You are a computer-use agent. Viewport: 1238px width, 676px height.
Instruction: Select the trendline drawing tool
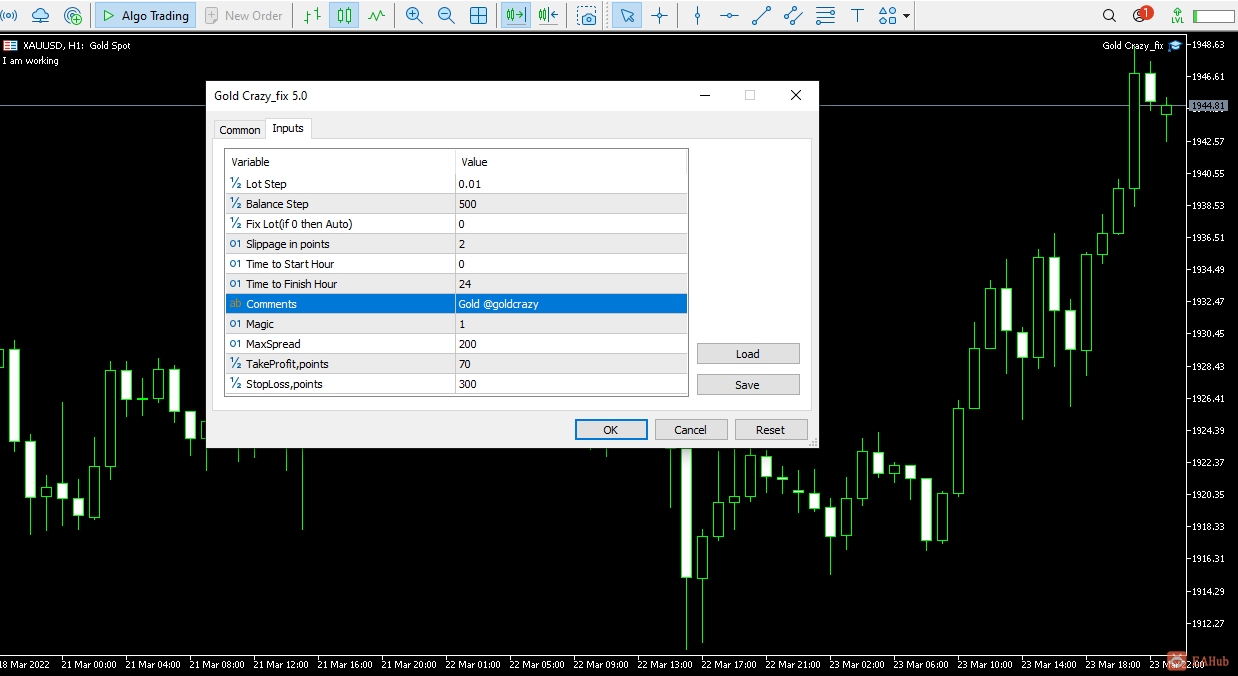(761, 16)
